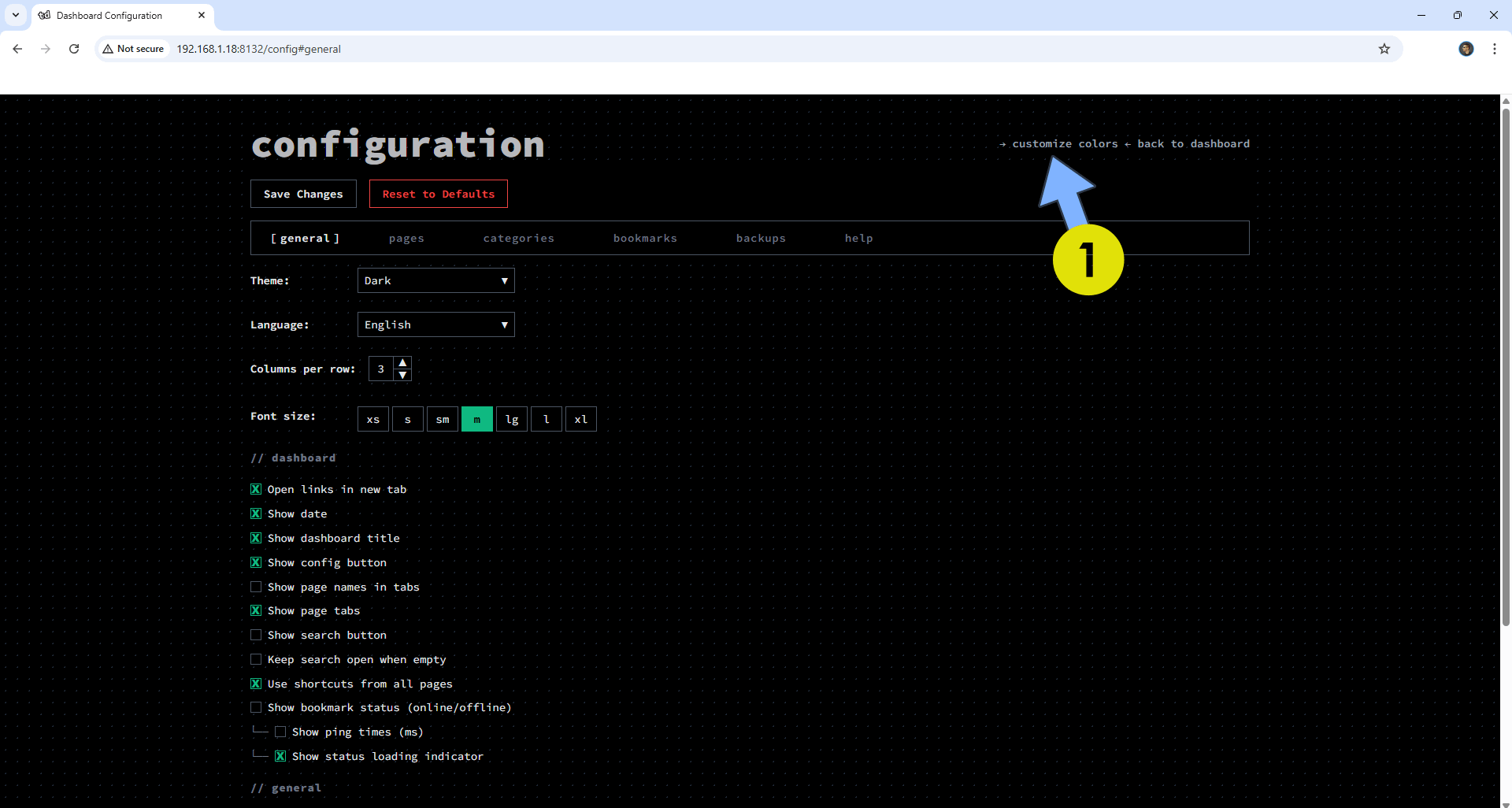
Task: Bookmark this page with the star icon
Action: (x=1384, y=49)
